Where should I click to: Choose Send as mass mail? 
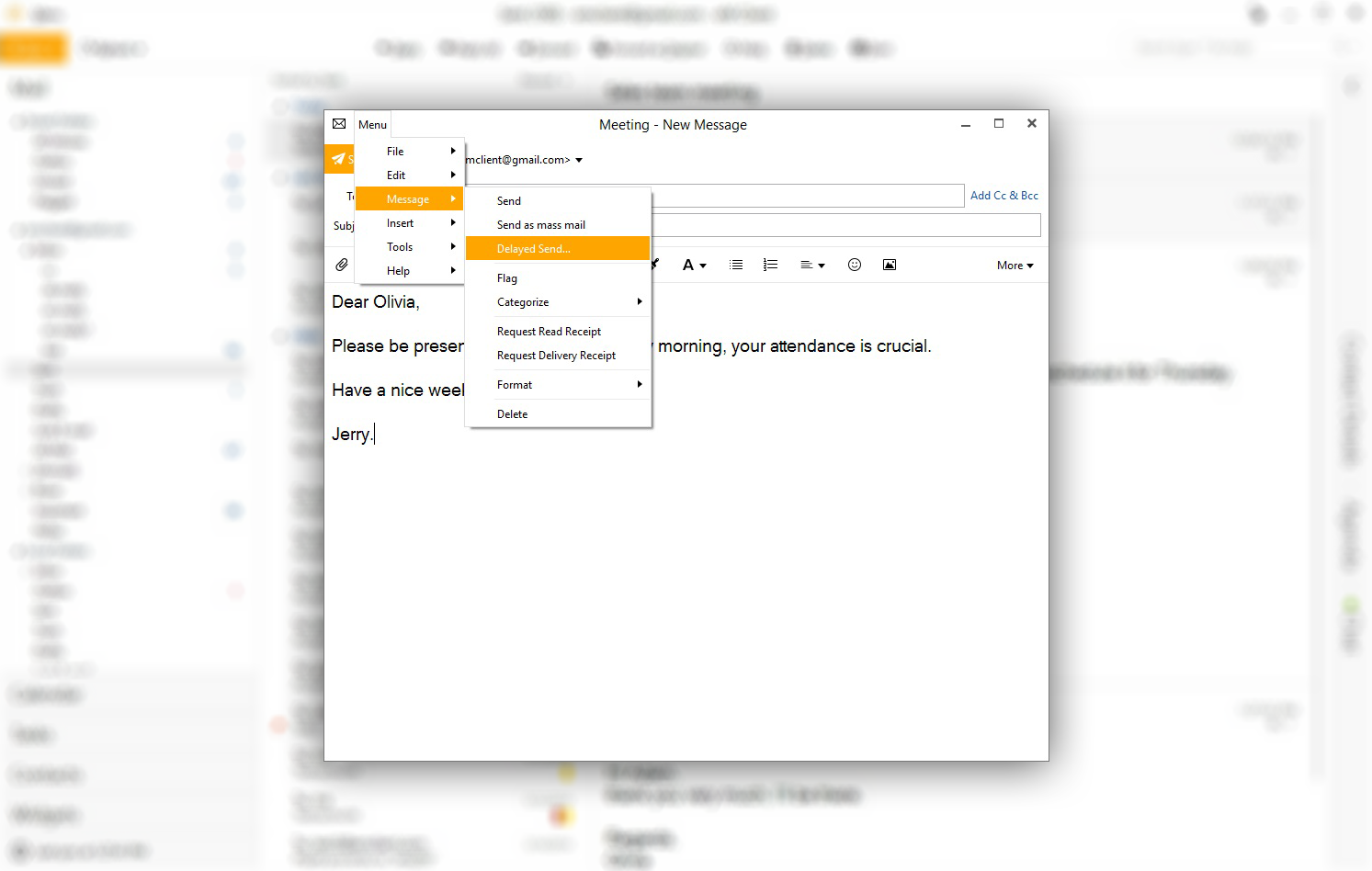pos(540,224)
